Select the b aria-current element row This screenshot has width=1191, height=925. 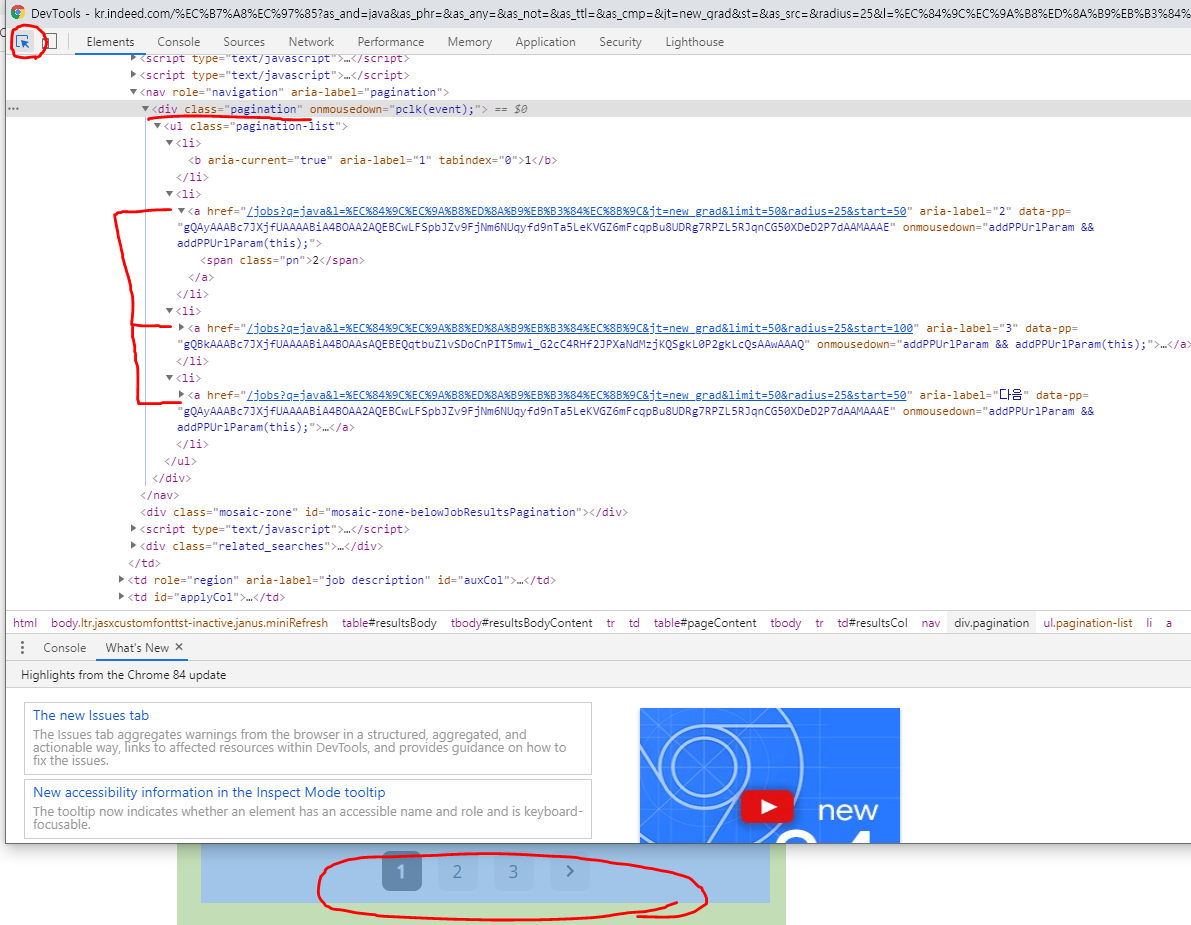[372, 160]
